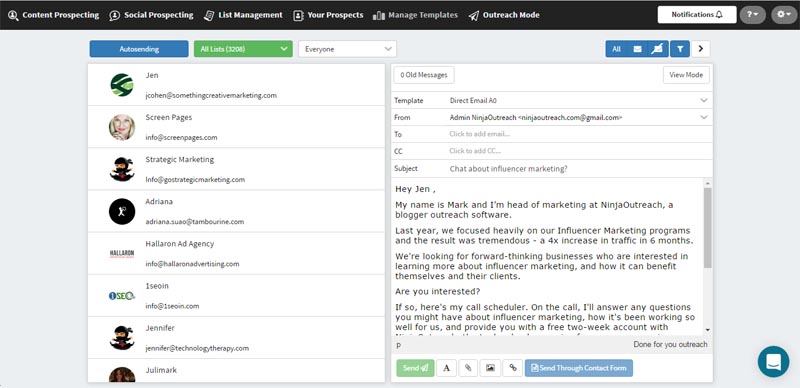Select the All filter toggle

[616, 49]
